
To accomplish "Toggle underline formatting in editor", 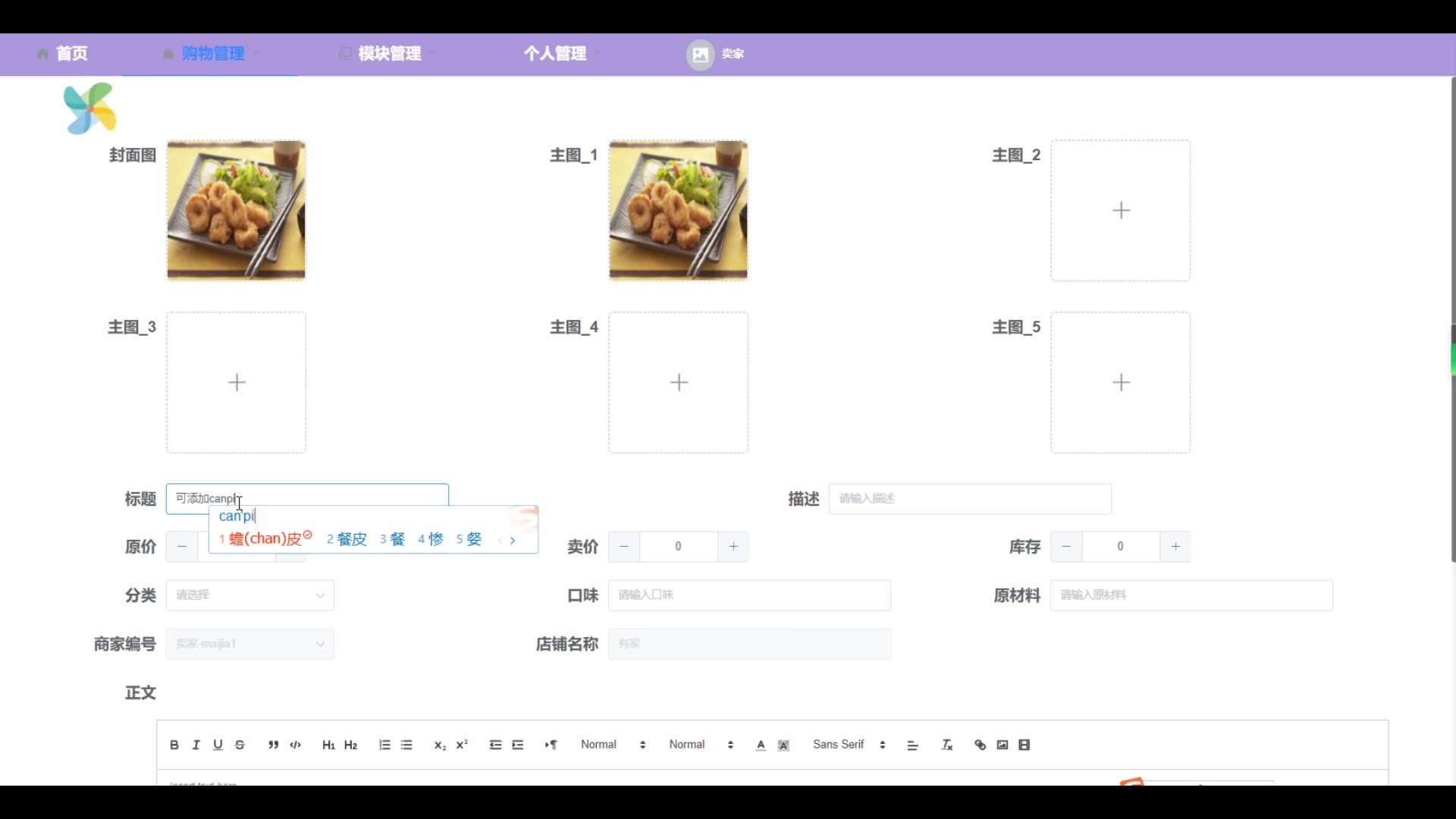I will pyautogui.click(x=218, y=745).
